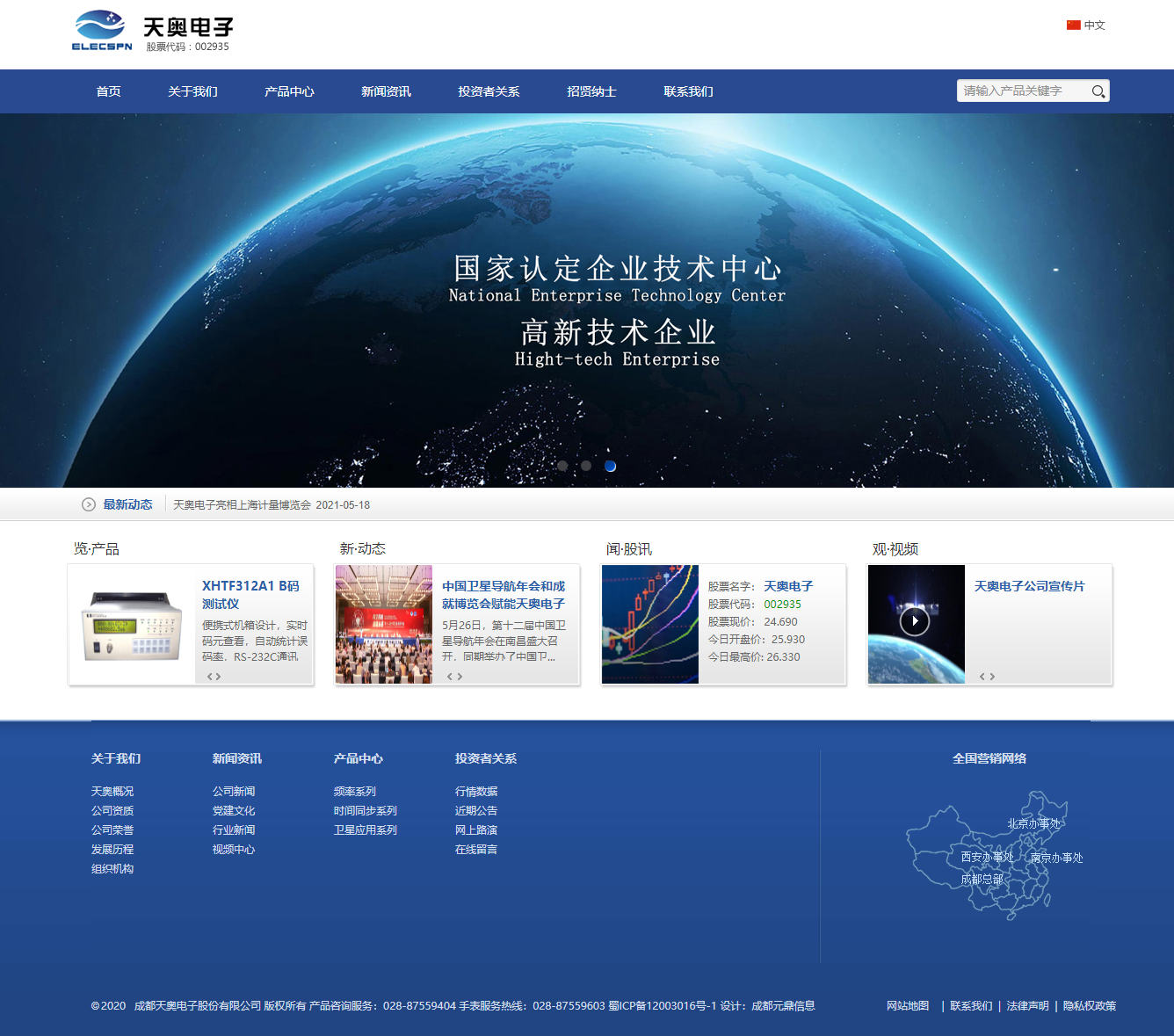Open the 首页 nav item
Screen dimensions: 1174x1036
pos(109,91)
